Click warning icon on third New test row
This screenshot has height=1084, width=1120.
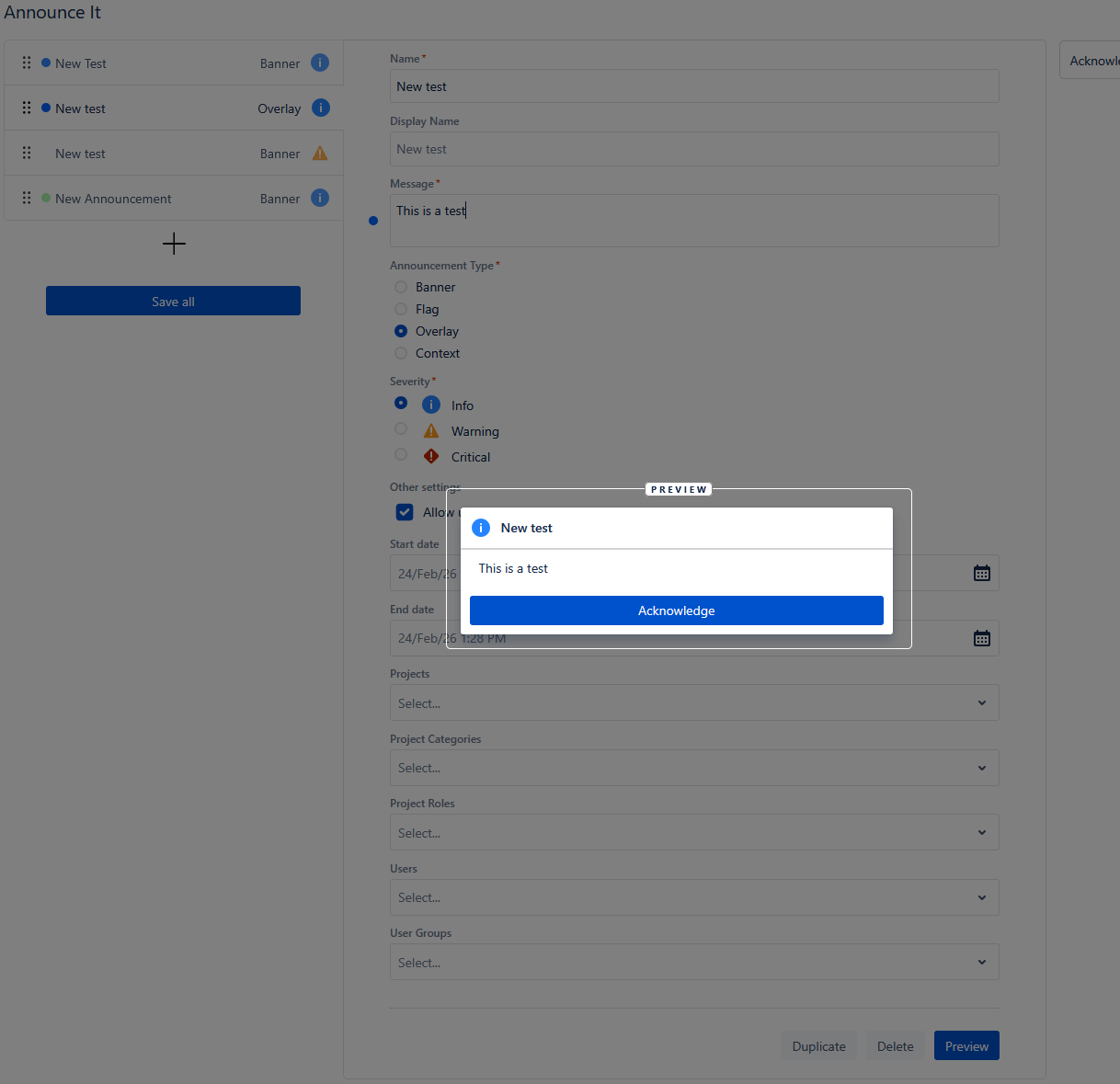[320, 154]
